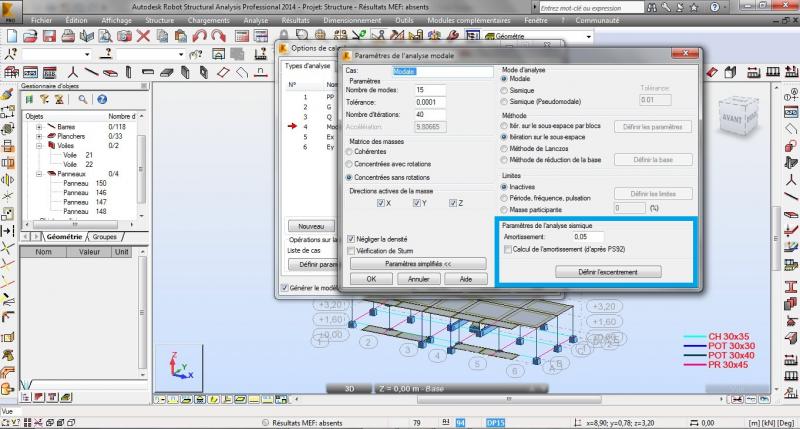Open the node selection dropdown
The width and height of the screenshot is (800, 429).
[87, 54]
